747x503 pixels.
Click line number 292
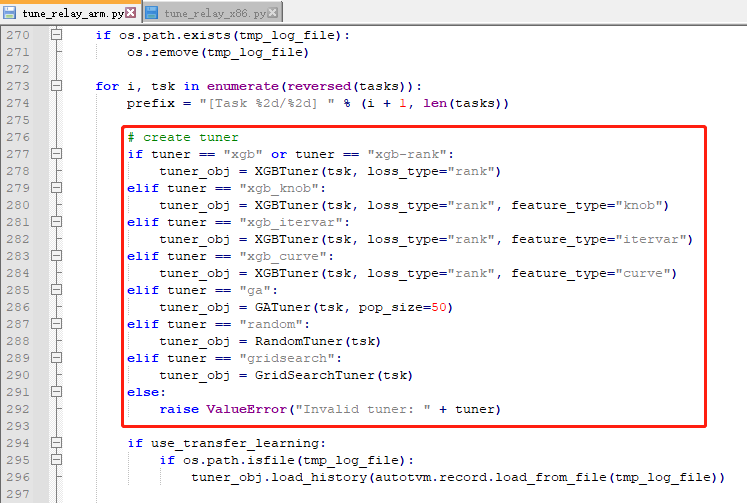pos(18,409)
